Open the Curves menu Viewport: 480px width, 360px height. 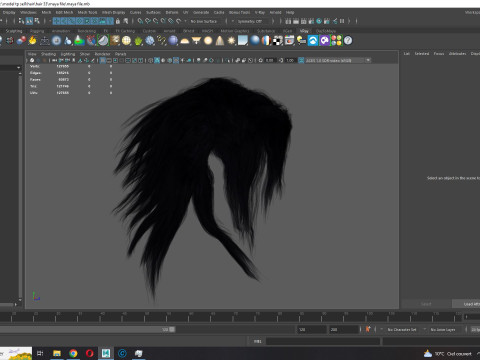(x=135, y=12)
